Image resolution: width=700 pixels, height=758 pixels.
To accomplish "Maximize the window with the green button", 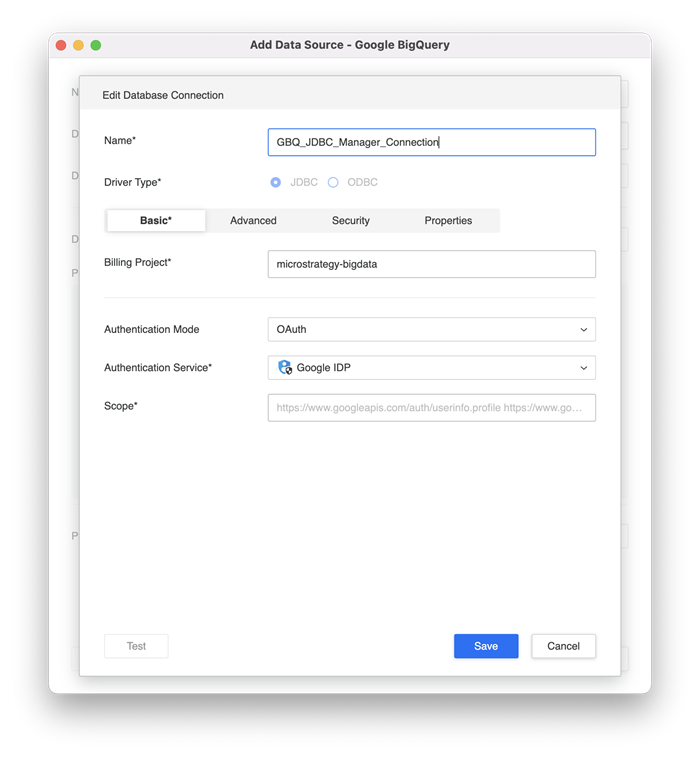I will 96,46.
